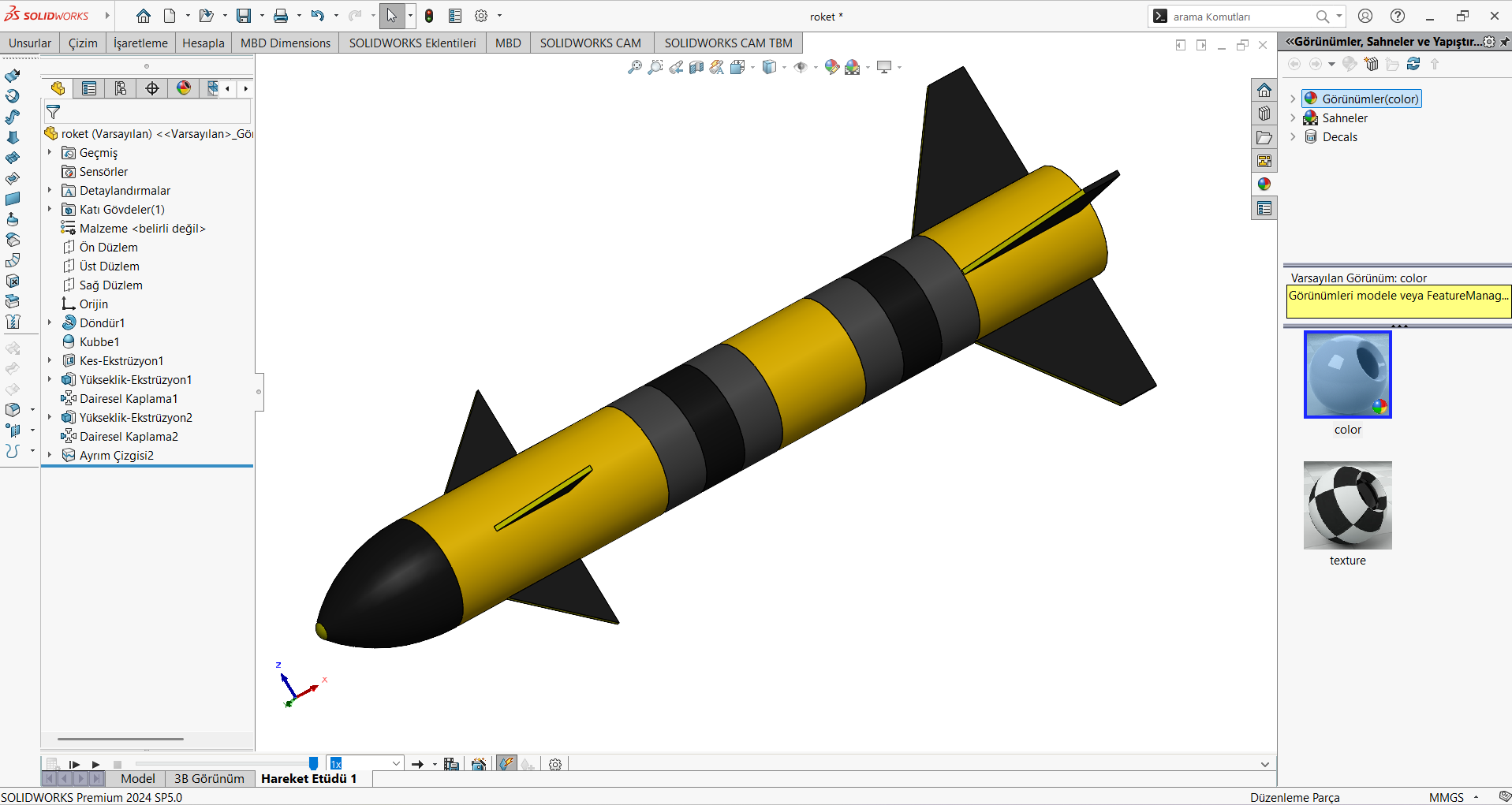The image size is (1512, 805).
Task: Open the DisplayManager color ball tab
Action: tap(184, 88)
